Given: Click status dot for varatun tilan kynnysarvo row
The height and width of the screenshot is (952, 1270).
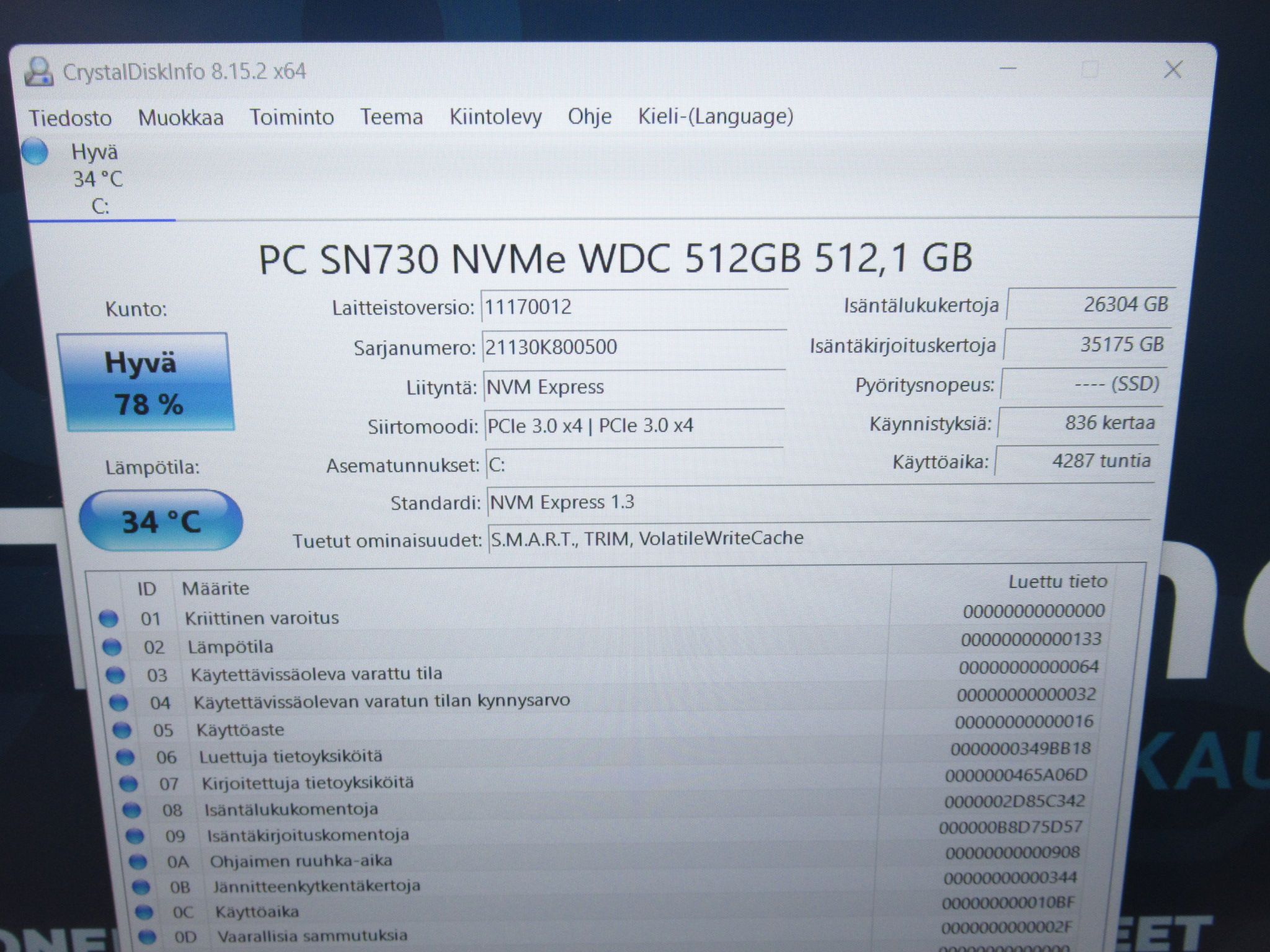Looking at the screenshot, I should 118,702.
